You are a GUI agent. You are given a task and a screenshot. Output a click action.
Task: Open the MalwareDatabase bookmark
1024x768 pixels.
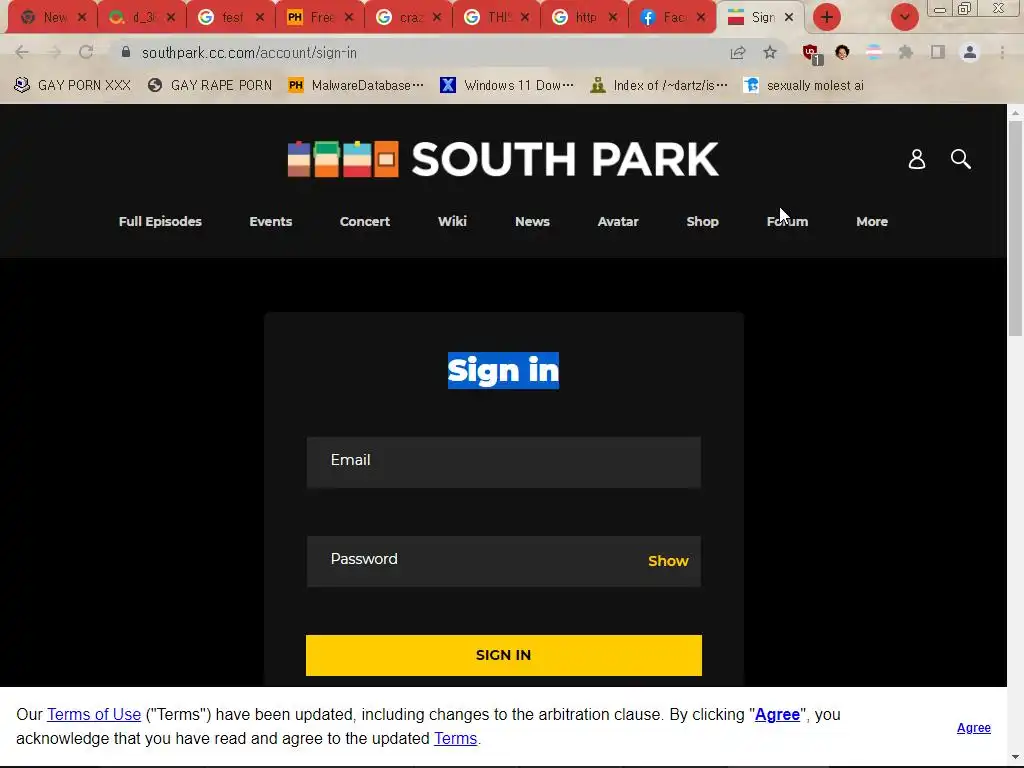pos(356,86)
